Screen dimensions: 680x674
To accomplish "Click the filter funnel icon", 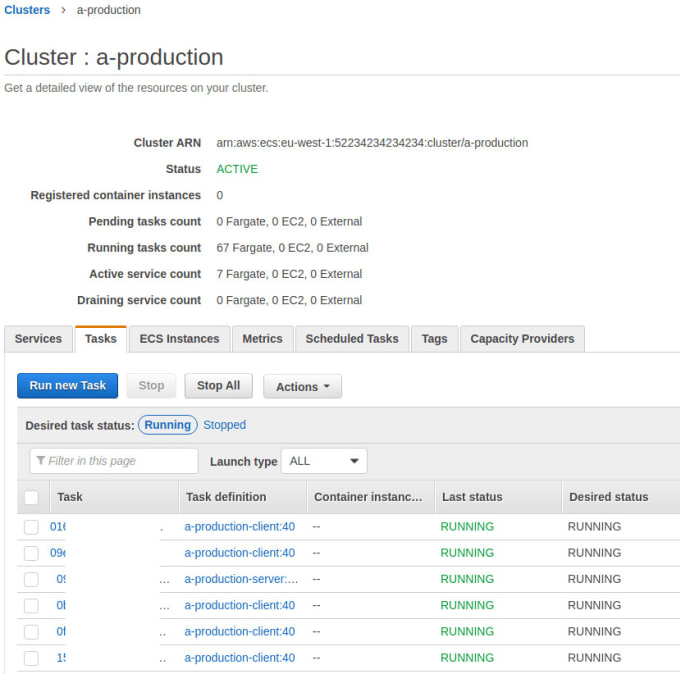I will click(x=41, y=460).
